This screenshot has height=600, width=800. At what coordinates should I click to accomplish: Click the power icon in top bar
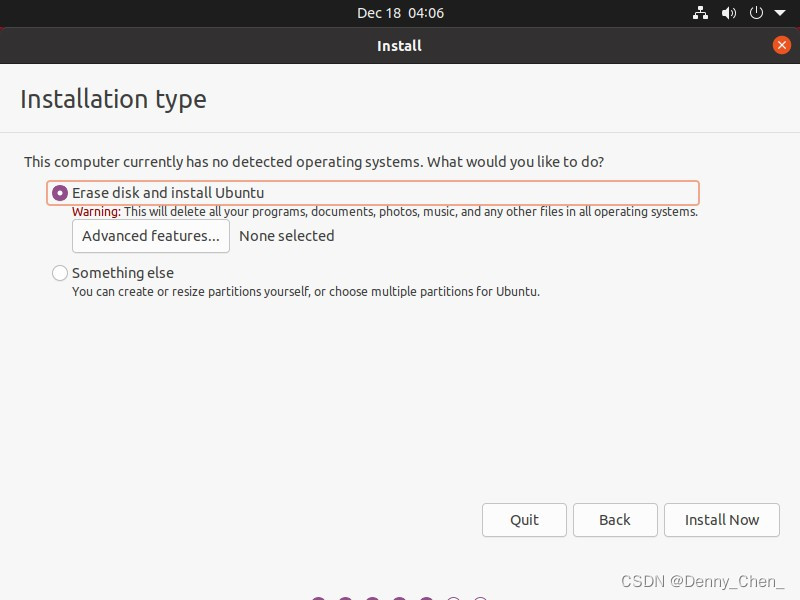click(756, 13)
